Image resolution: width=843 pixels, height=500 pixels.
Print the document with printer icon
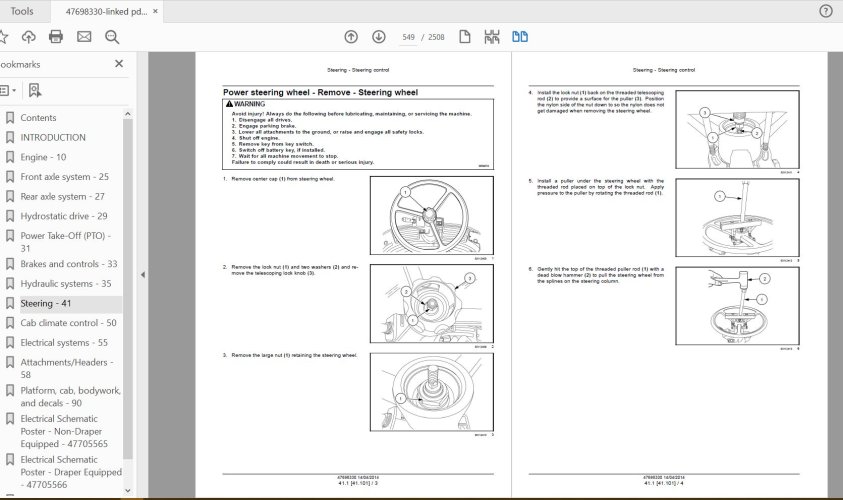coord(56,37)
